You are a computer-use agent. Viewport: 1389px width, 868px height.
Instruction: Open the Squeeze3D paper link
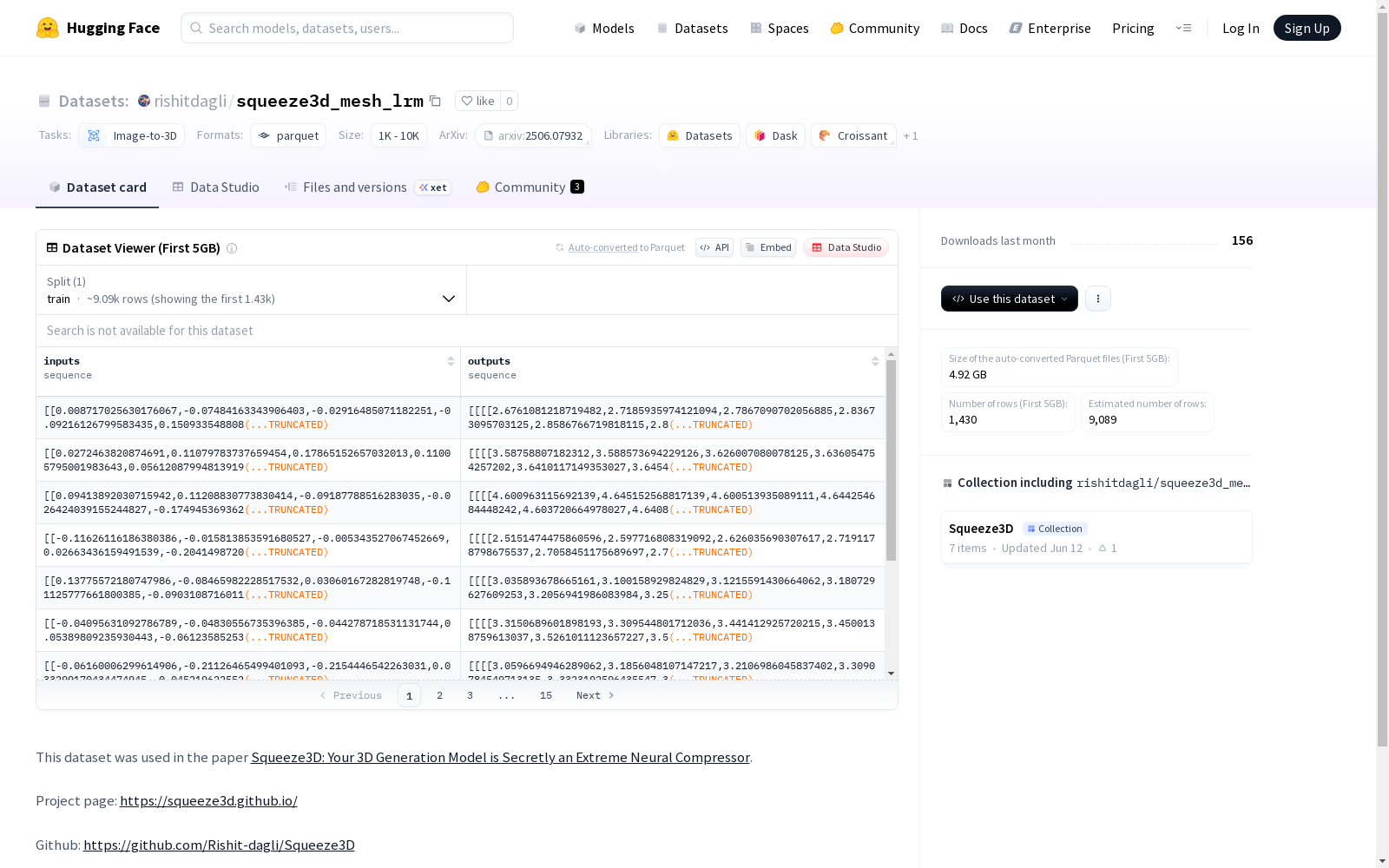500,757
